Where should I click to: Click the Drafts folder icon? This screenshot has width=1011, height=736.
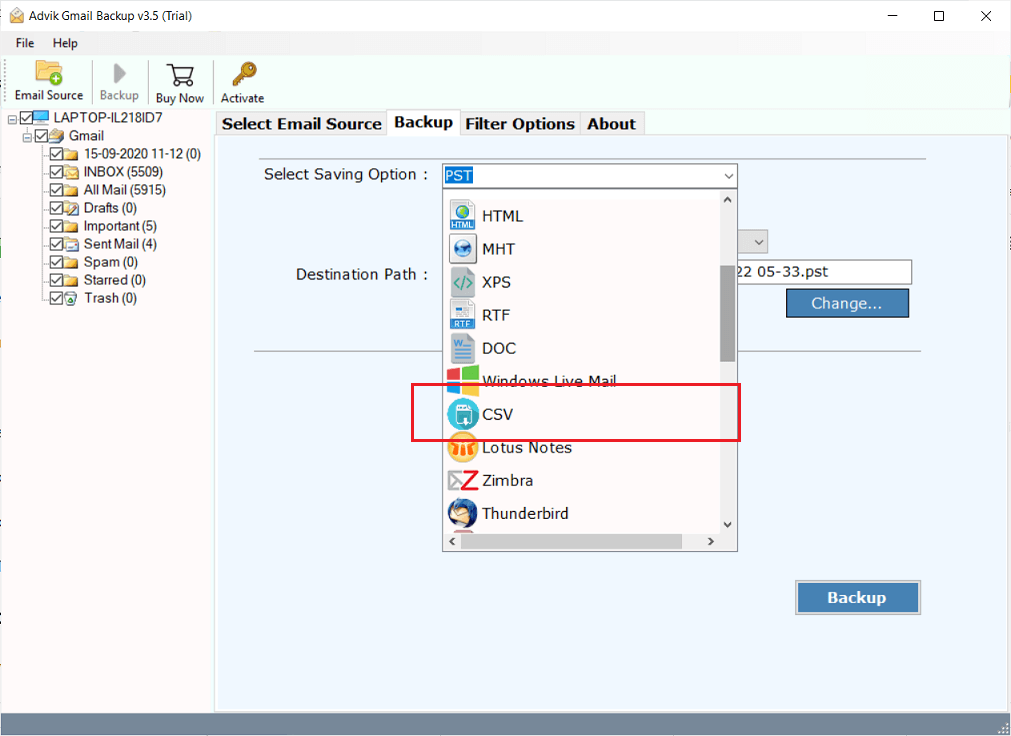click(72, 208)
